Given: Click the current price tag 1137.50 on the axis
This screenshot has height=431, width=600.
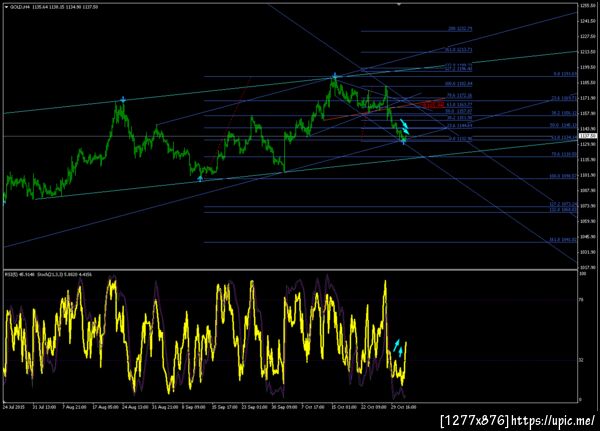Looking at the screenshot, I should point(588,136).
